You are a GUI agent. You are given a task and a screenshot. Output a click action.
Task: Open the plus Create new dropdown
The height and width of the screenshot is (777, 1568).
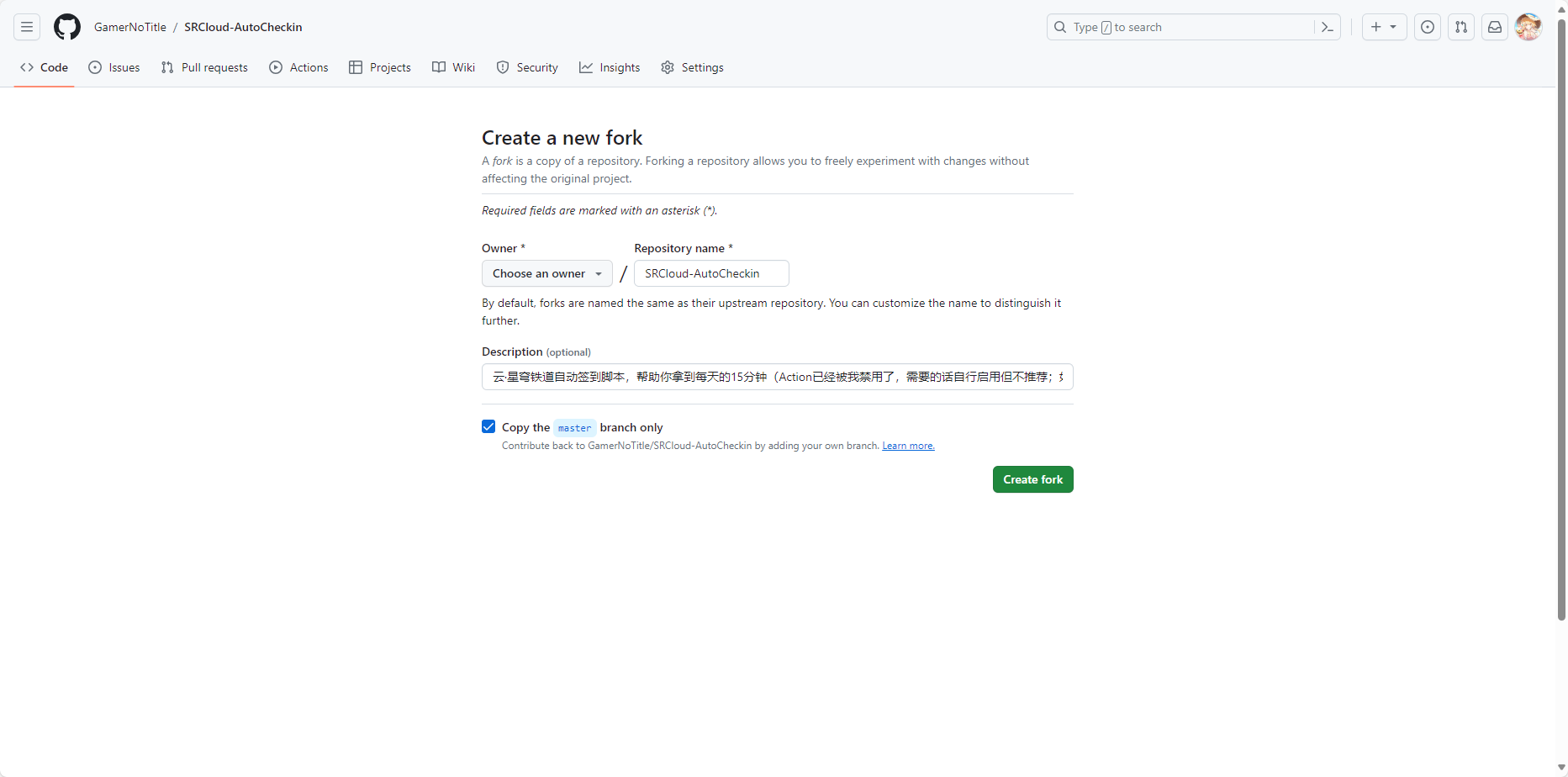click(1384, 27)
